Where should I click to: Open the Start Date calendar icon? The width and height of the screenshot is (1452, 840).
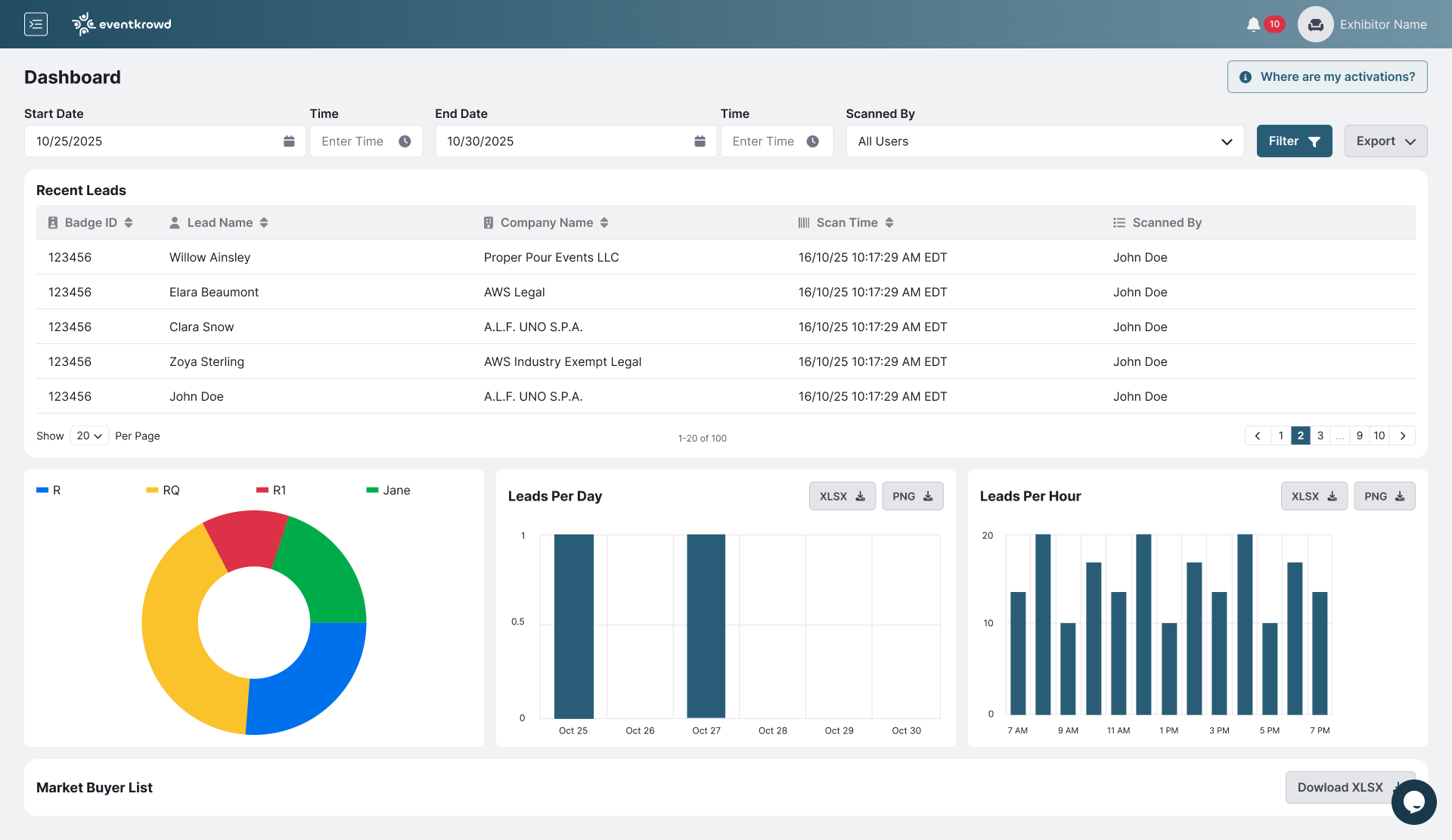(289, 141)
